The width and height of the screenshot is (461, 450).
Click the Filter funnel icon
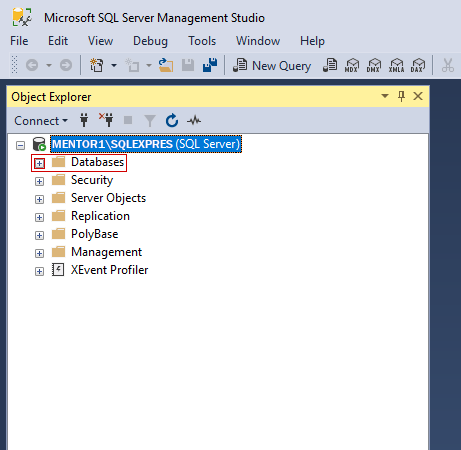click(150, 121)
